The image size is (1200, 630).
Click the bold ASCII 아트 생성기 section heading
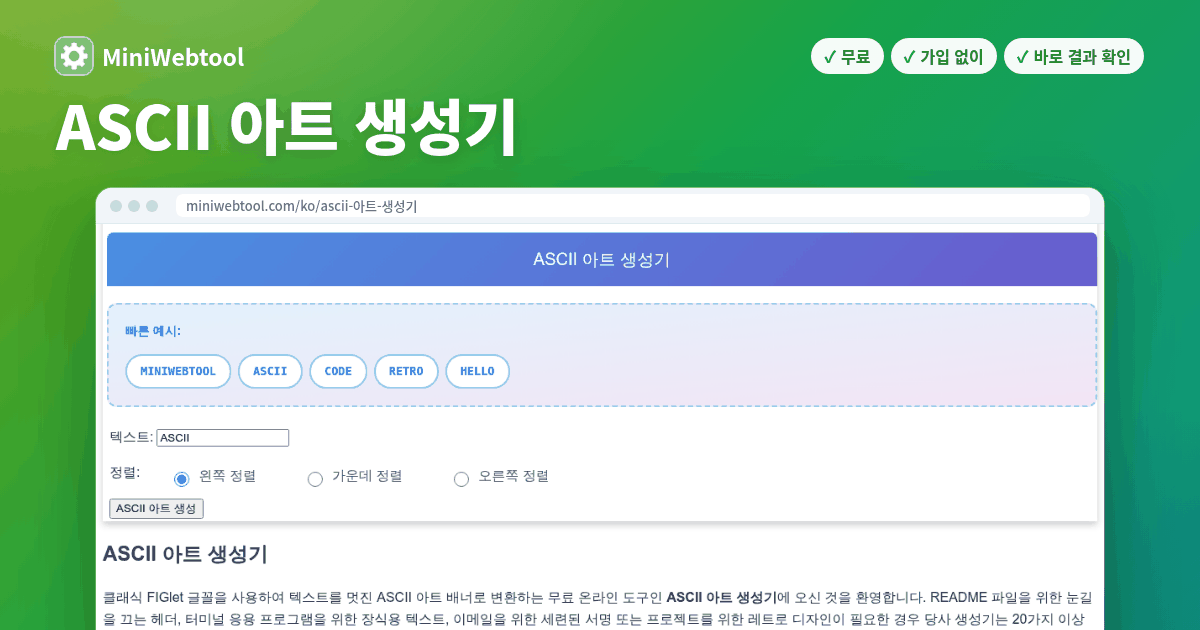[x=185, y=553]
